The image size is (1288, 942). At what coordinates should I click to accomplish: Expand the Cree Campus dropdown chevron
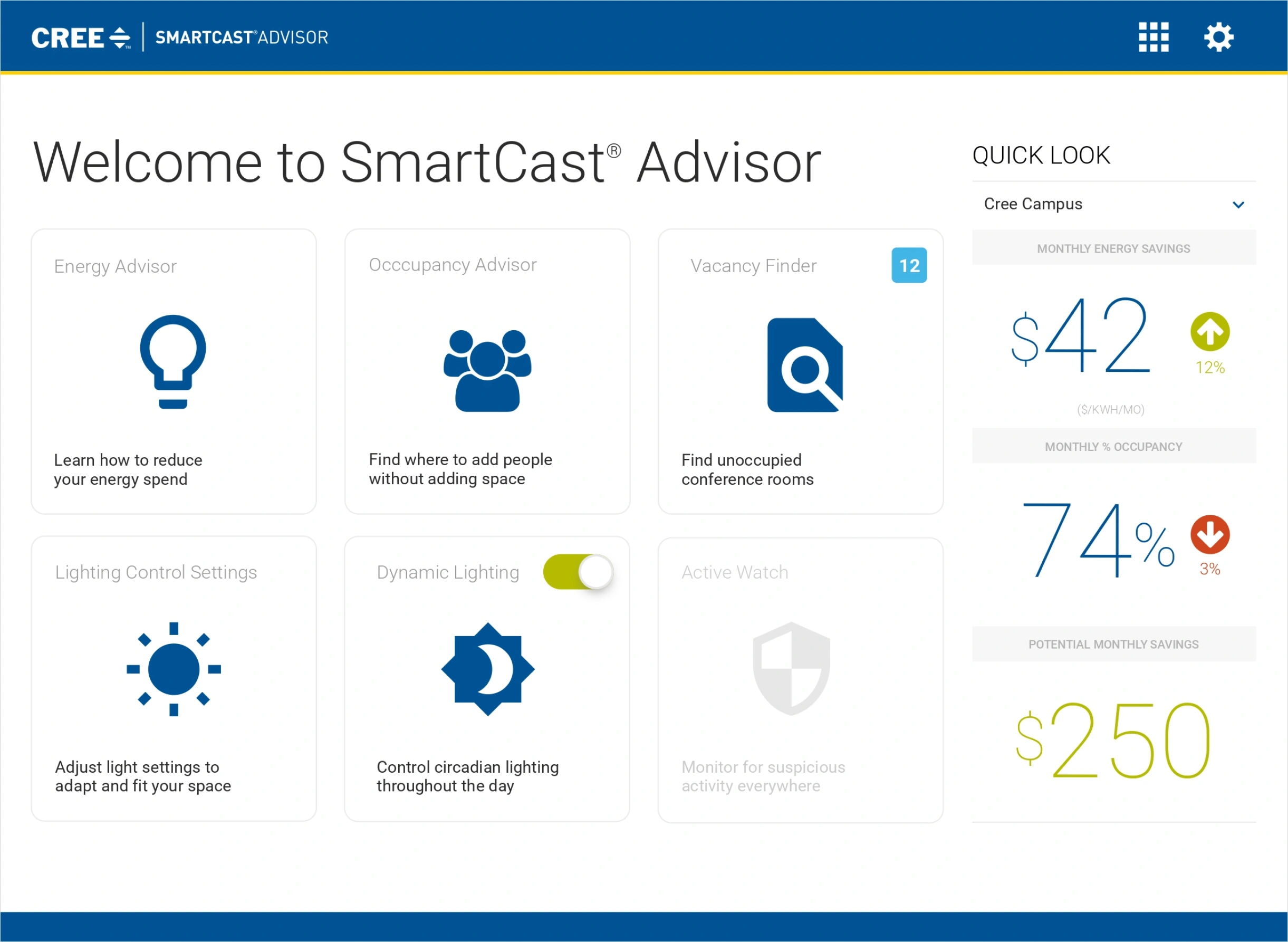(x=1238, y=205)
